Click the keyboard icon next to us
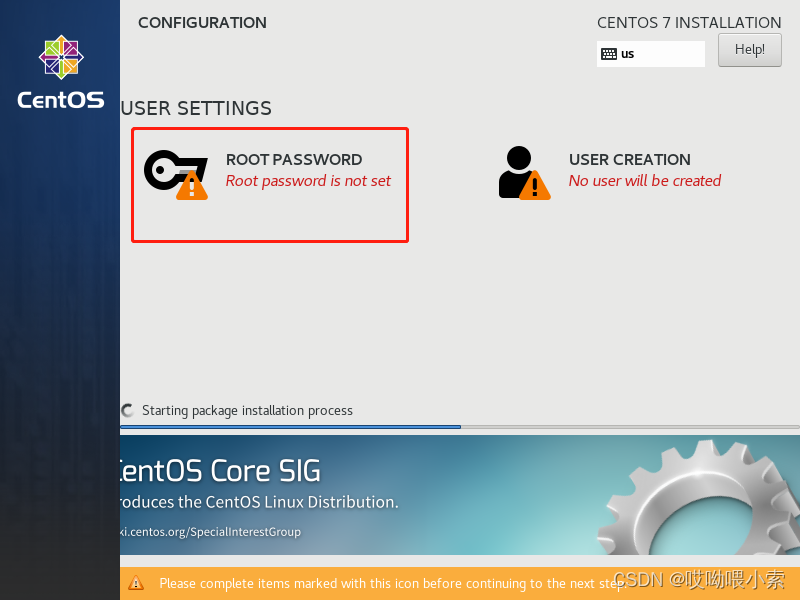The height and width of the screenshot is (600, 800). coord(609,54)
